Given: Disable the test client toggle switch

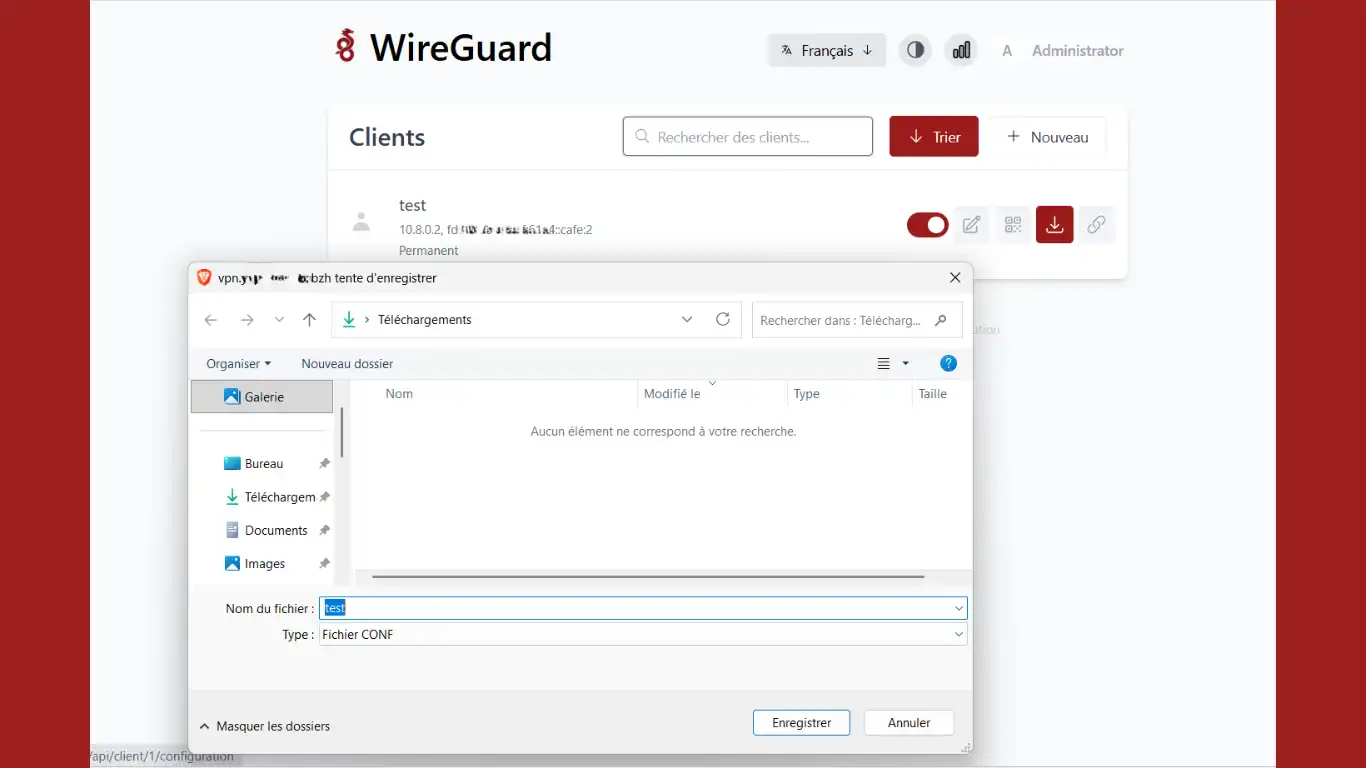Looking at the screenshot, I should tap(927, 225).
